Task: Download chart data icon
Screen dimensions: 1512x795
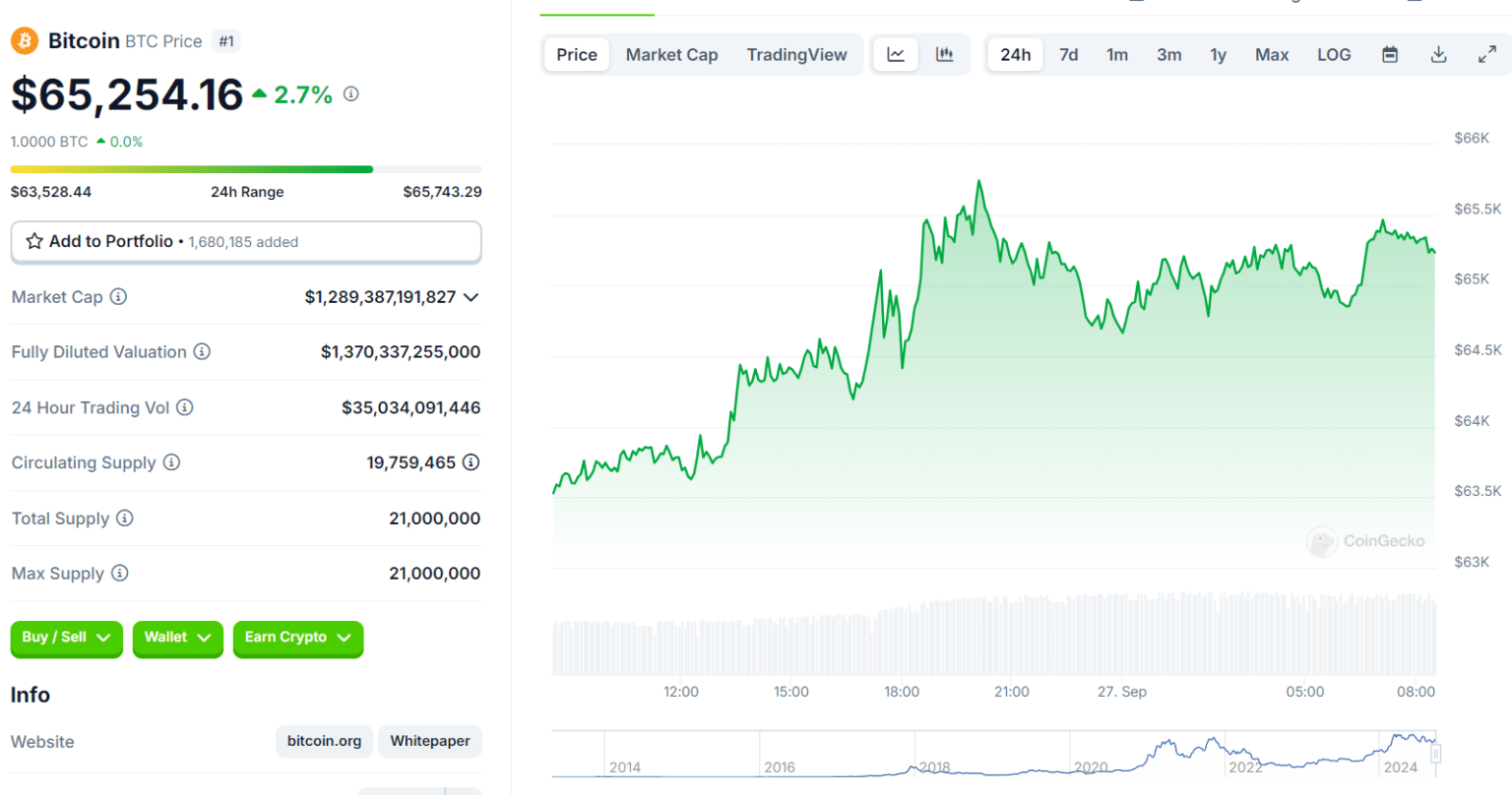Action: click(1439, 55)
